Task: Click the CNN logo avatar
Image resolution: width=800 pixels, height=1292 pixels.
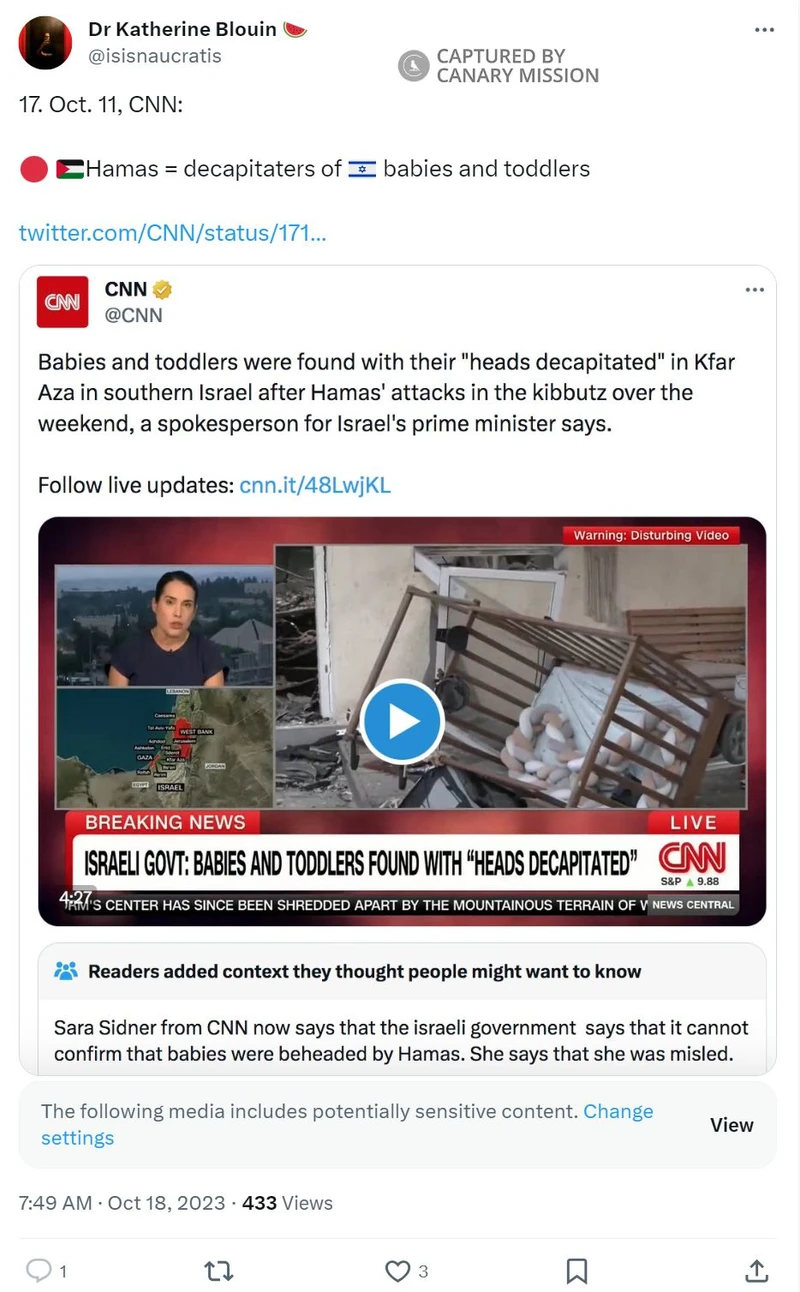Action: (63, 302)
